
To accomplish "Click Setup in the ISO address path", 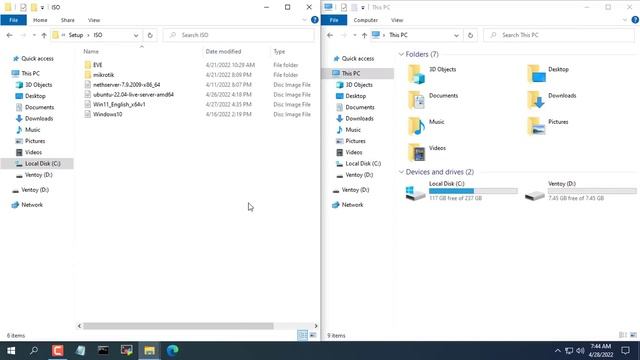I will tap(76, 35).
